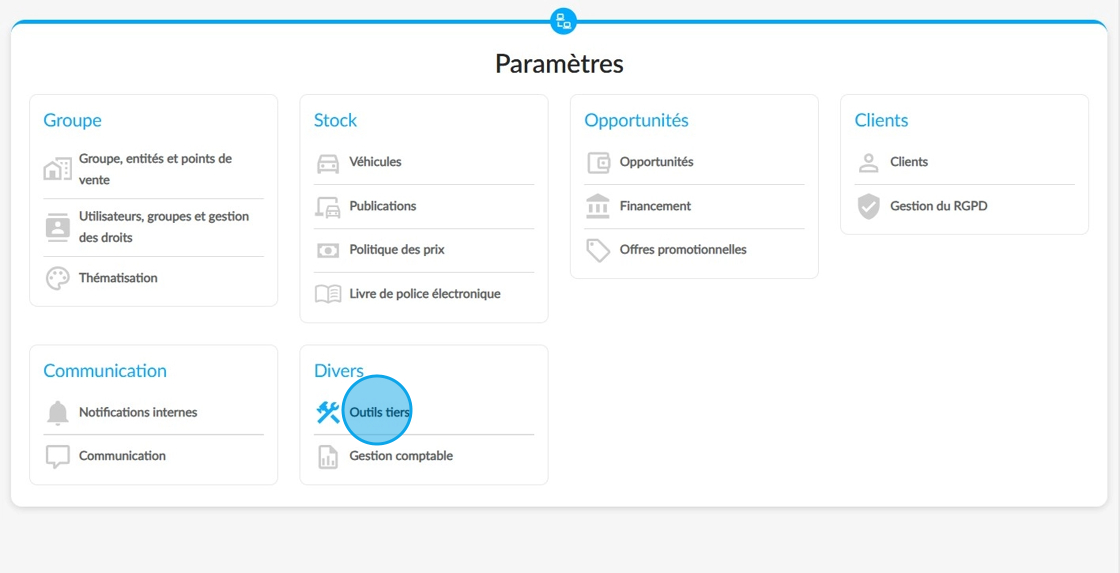Click the building icon for Groupe, entités
Viewport: 1120px width, 573px height.
point(58,169)
